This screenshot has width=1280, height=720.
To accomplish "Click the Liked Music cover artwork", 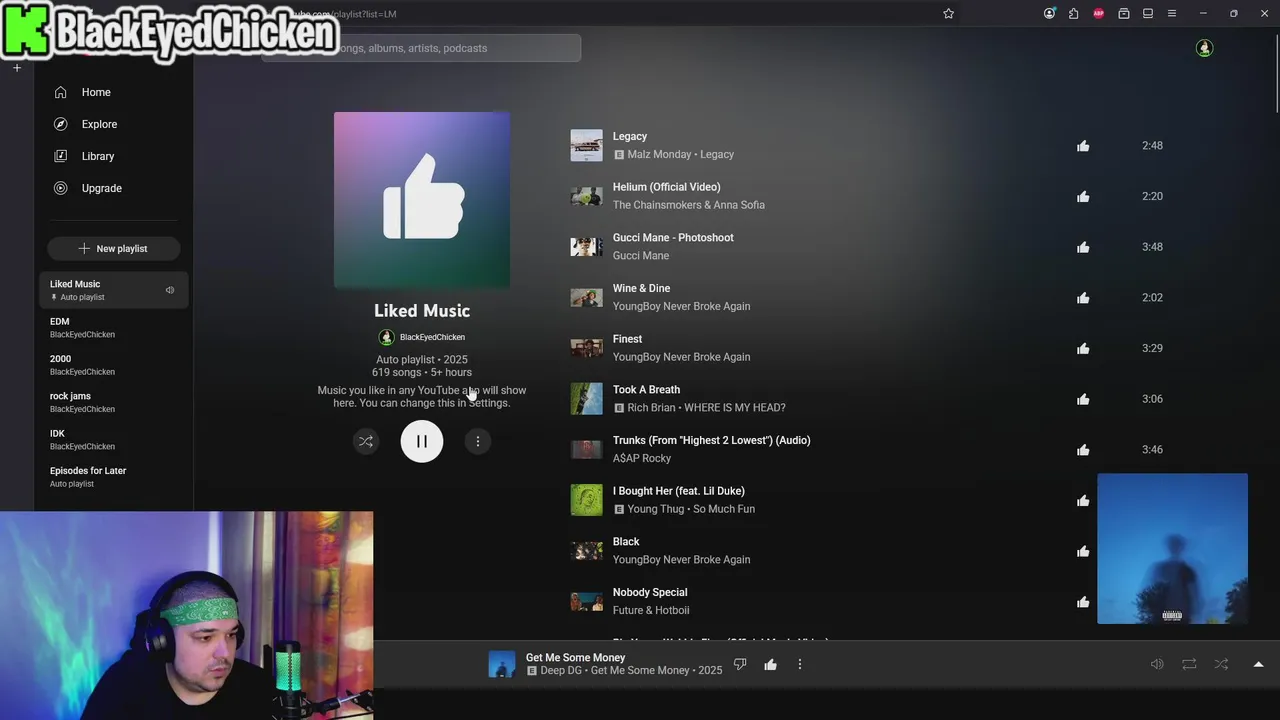I will point(422,200).
